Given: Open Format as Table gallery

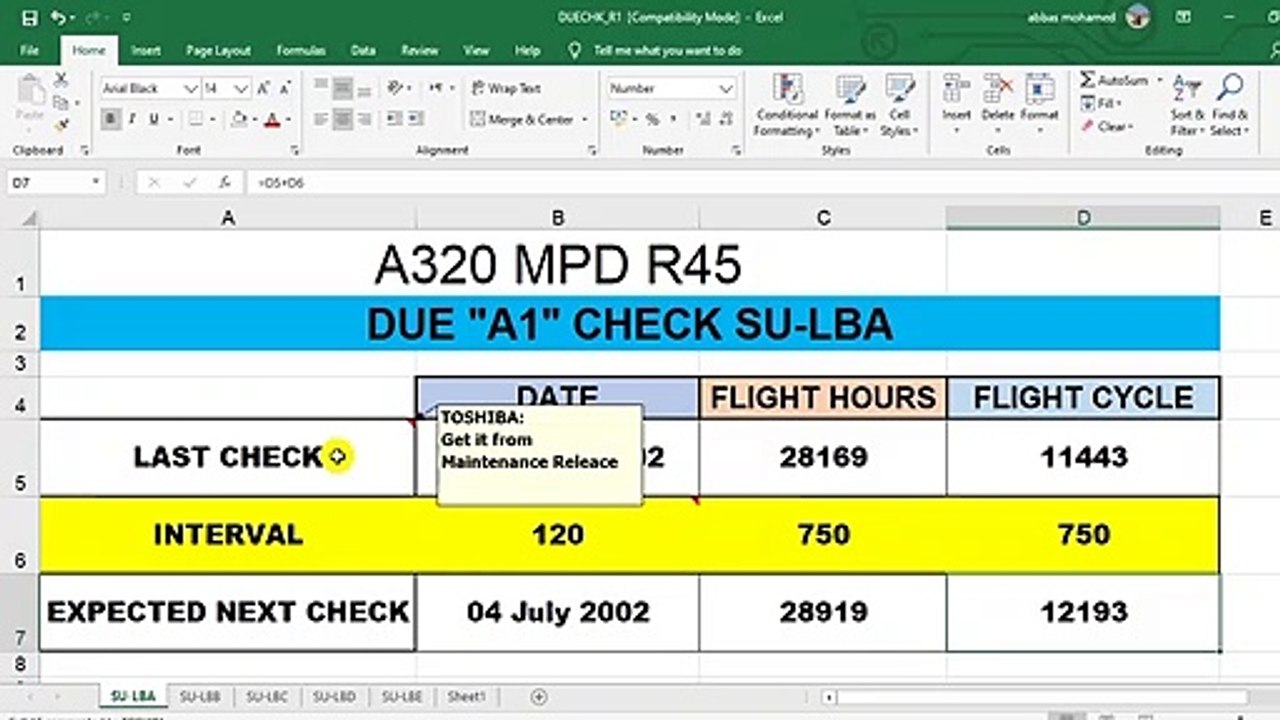Looking at the screenshot, I should [849, 105].
